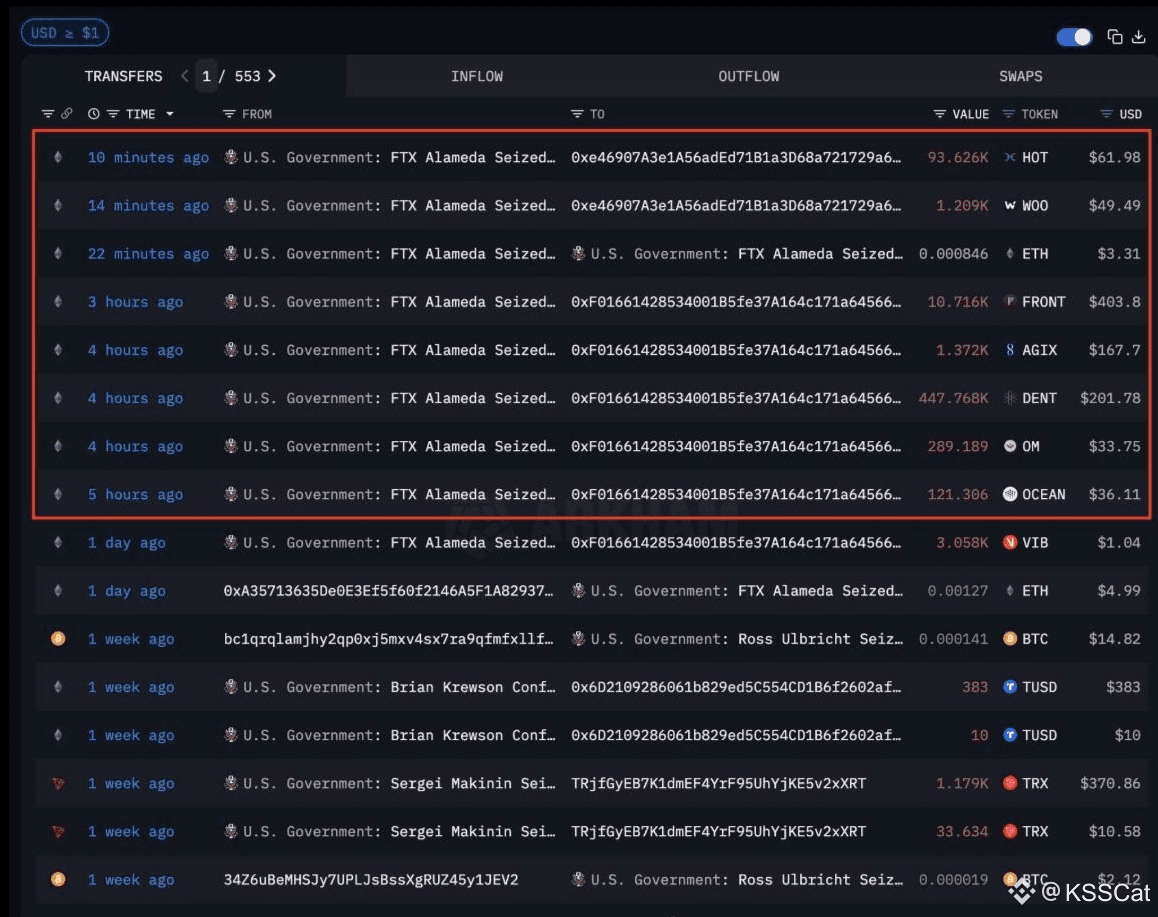
Task: Open the 0xe46907A3 recipient address on HOT row
Action: (735, 157)
